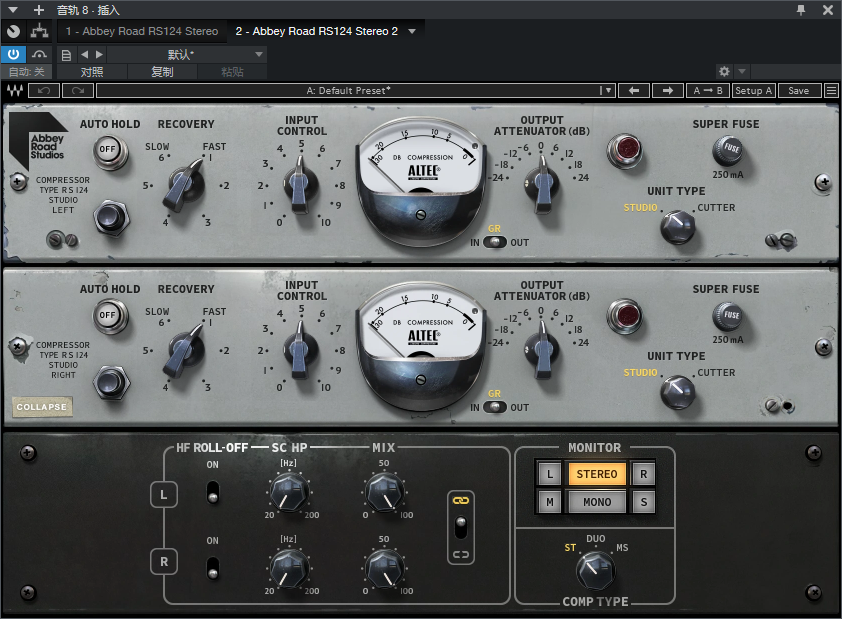Viewport: 842px width, 619px height.
Task: Monitor S side signal button
Action: tap(643, 502)
